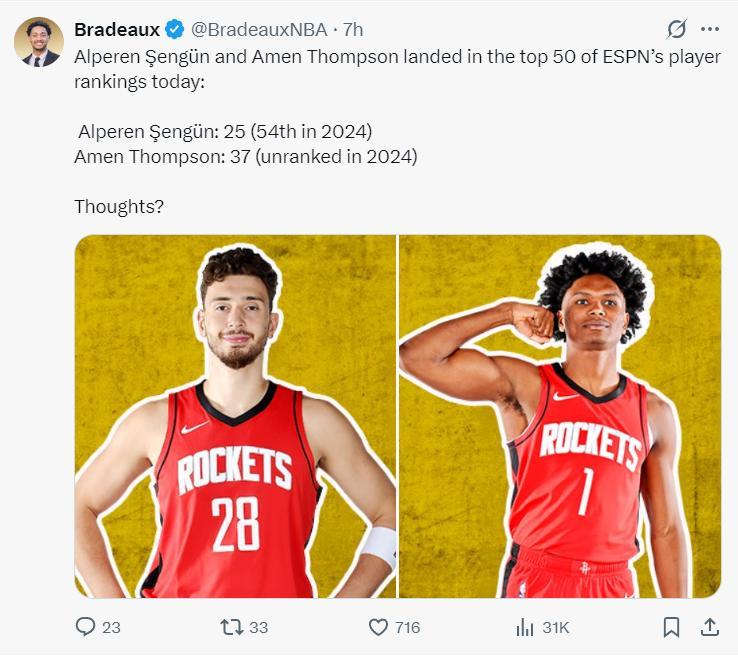The width and height of the screenshot is (738, 657).
Task: Click the reply speech bubble icon
Action: [86, 628]
